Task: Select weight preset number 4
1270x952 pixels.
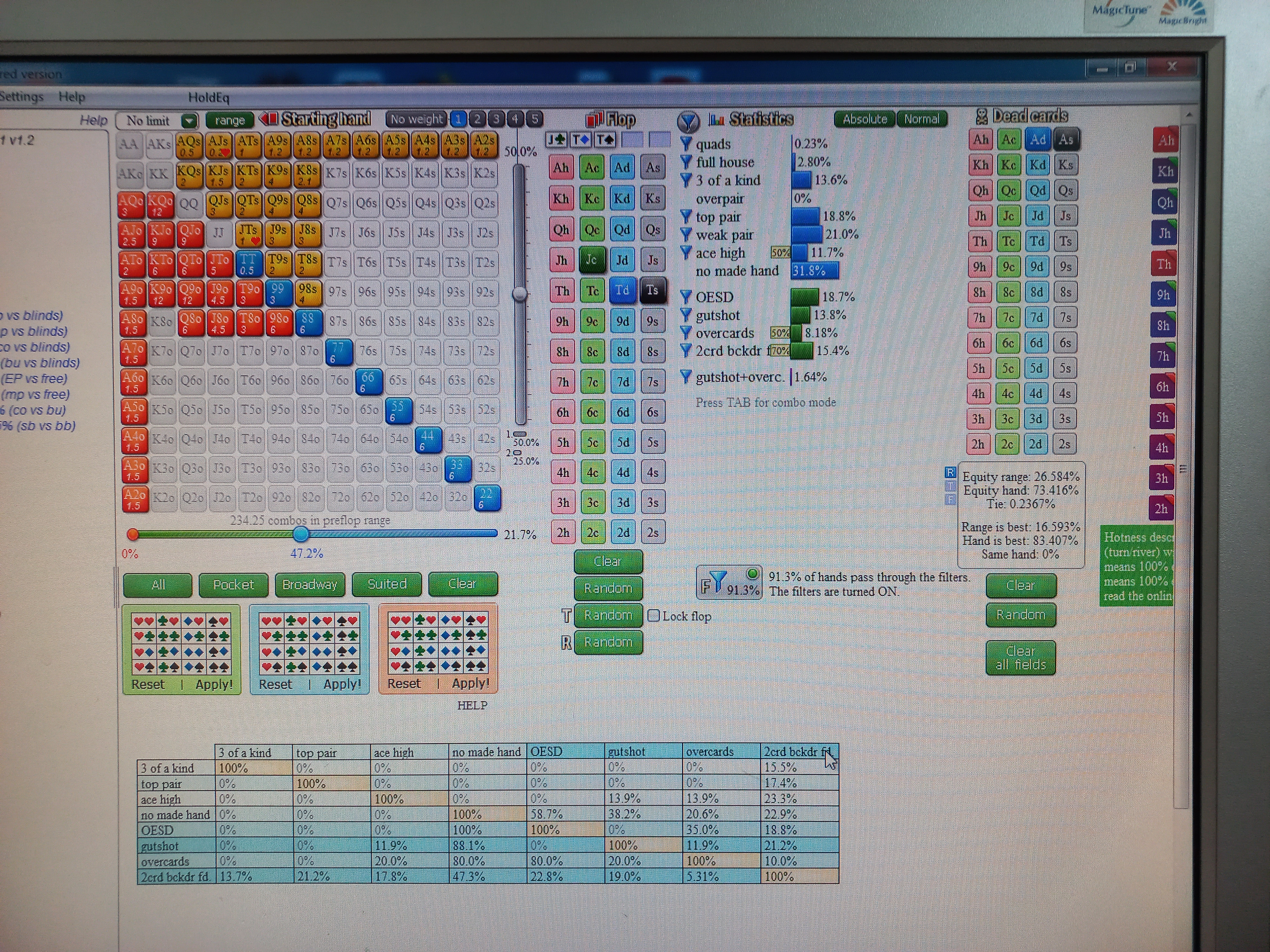Action: coord(515,119)
